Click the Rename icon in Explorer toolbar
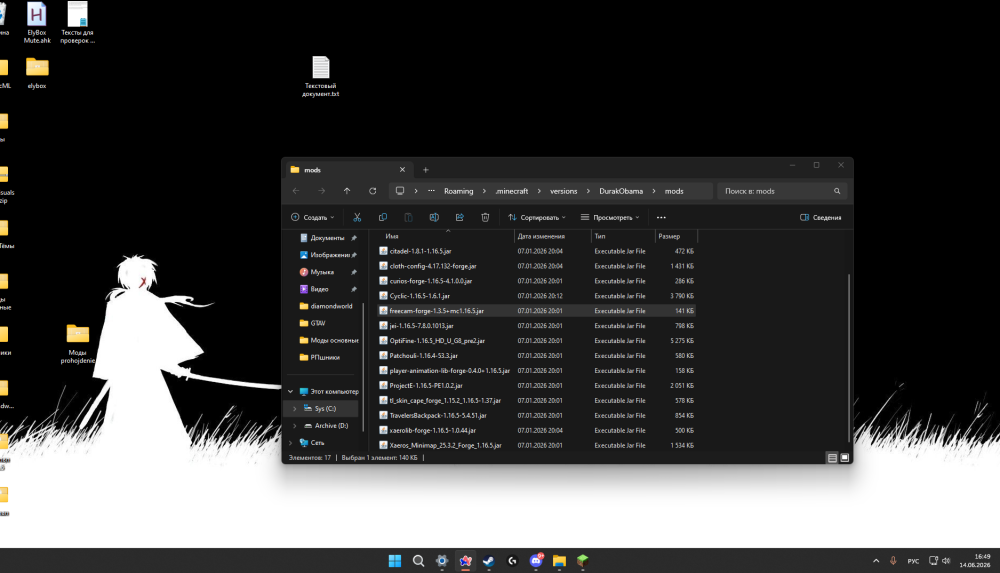The height and width of the screenshot is (573, 1000). (434, 218)
